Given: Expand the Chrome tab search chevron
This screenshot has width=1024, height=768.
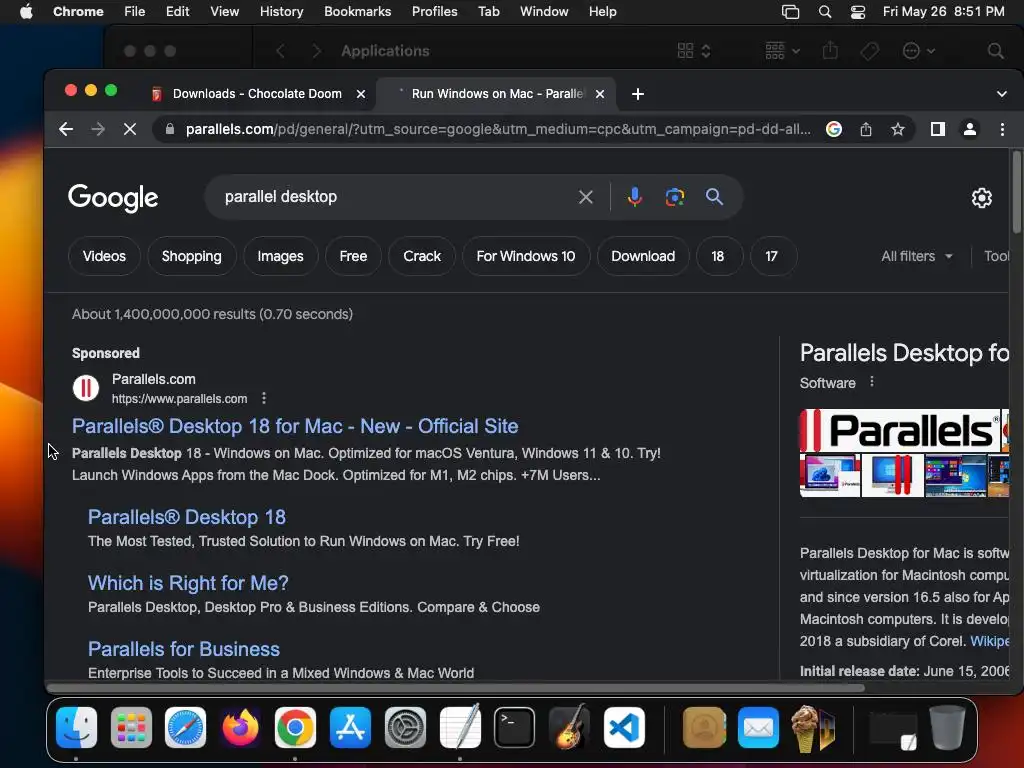Looking at the screenshot, I should coord(1002,94).
